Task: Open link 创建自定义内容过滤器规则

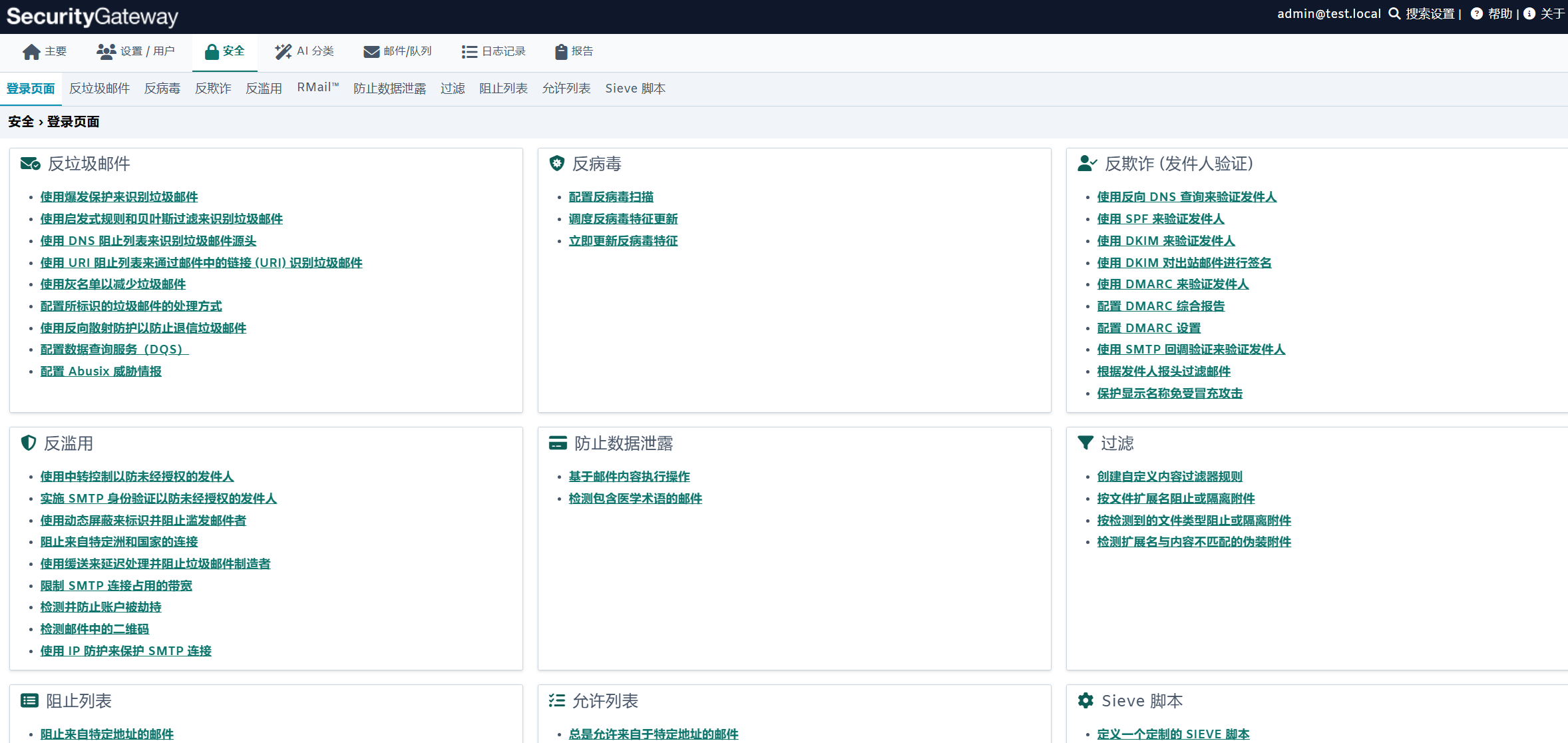Action: [1170, 477]
